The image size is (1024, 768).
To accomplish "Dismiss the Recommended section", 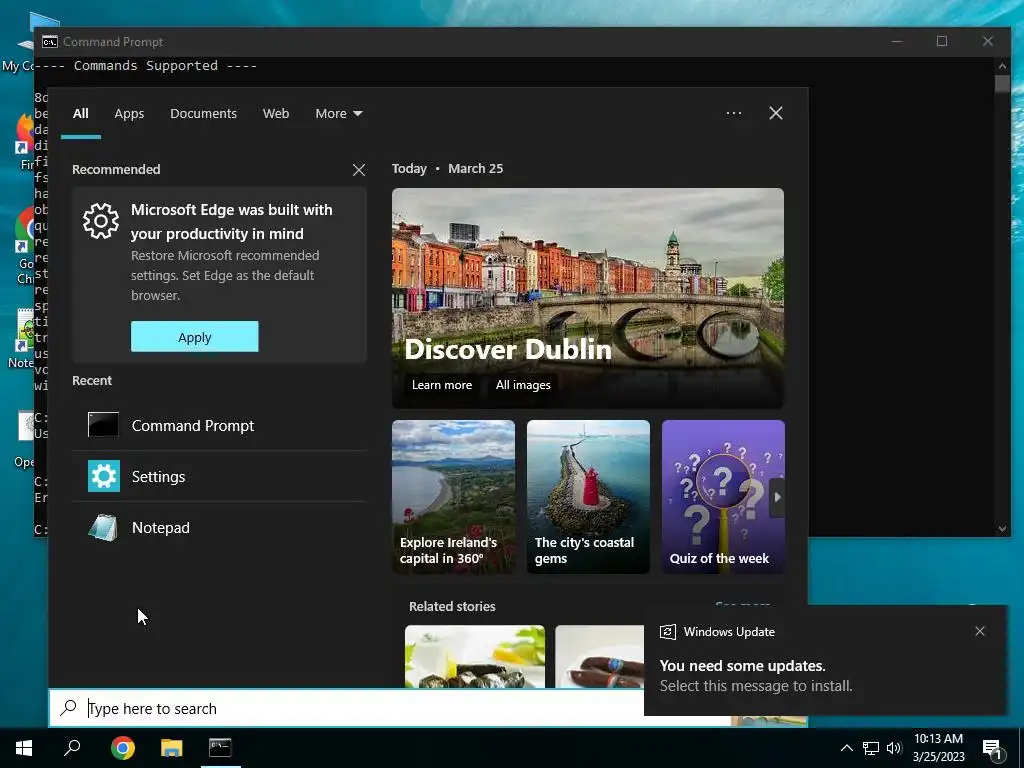I will pyautogui.click(x=359, y=170).
